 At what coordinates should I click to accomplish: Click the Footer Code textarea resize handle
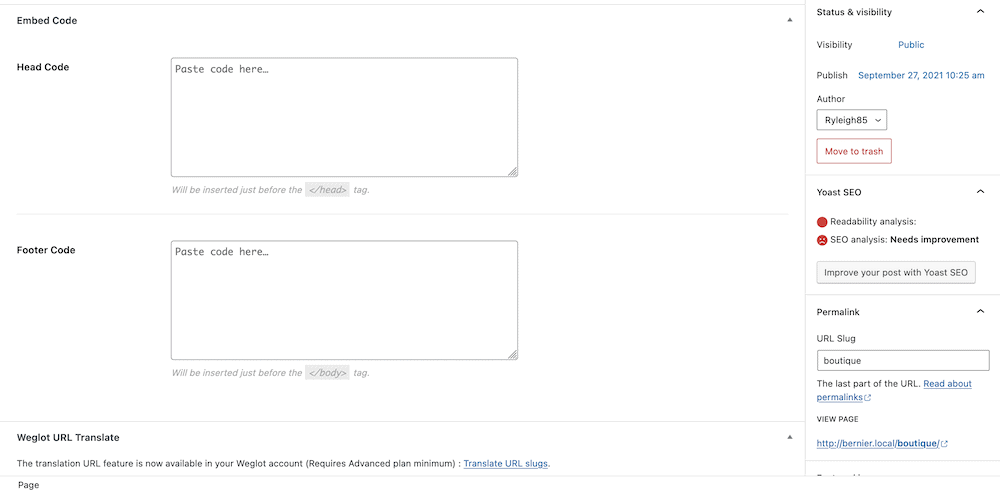point(512,354)
